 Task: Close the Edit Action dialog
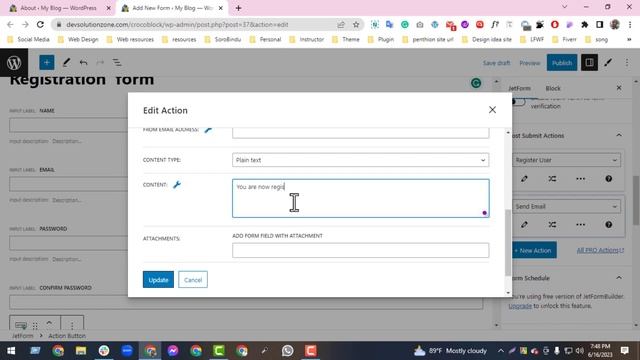click(492, 110)
